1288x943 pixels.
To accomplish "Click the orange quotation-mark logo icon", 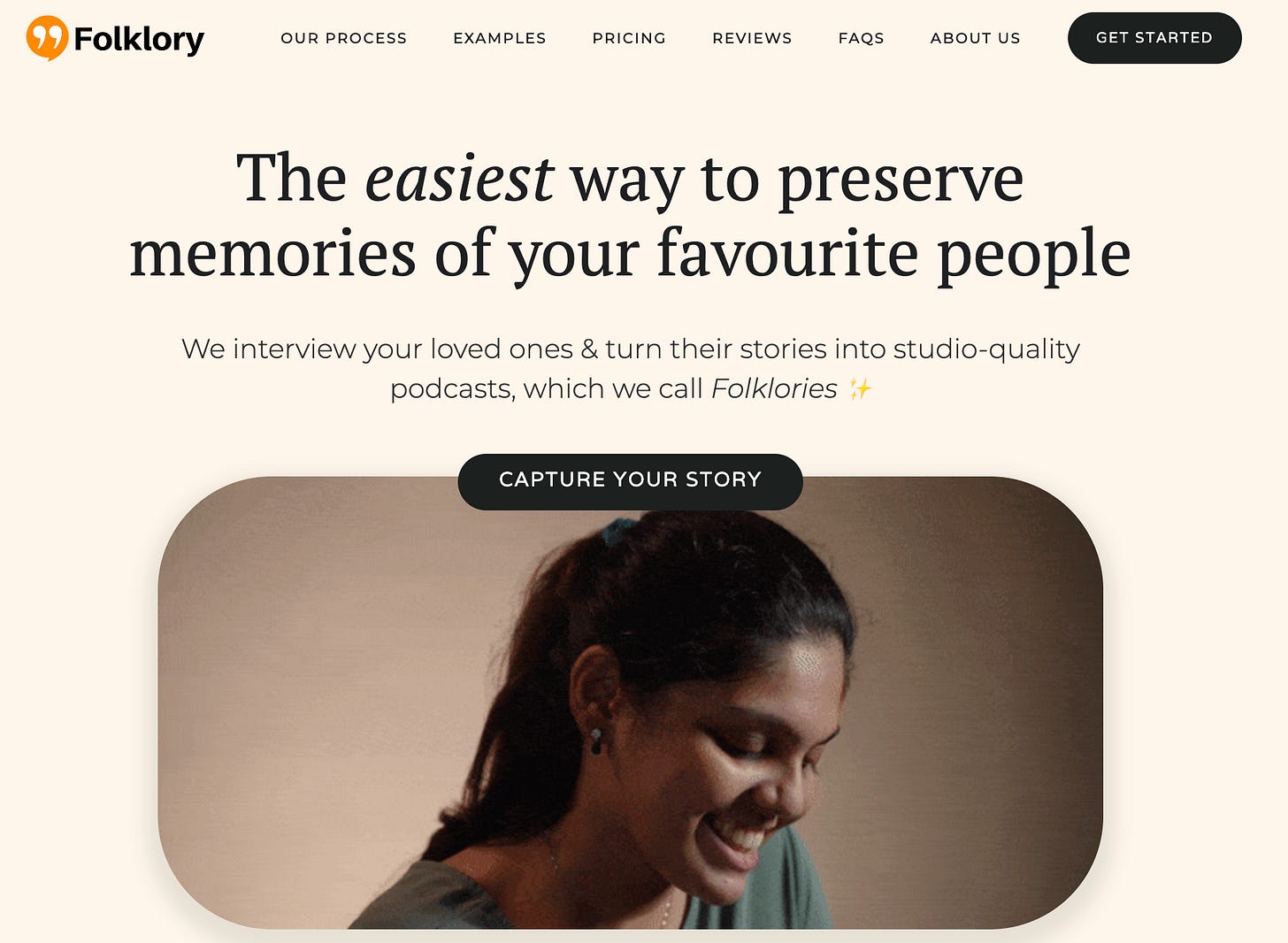I will pyautogui.click(x=47, y=38).
